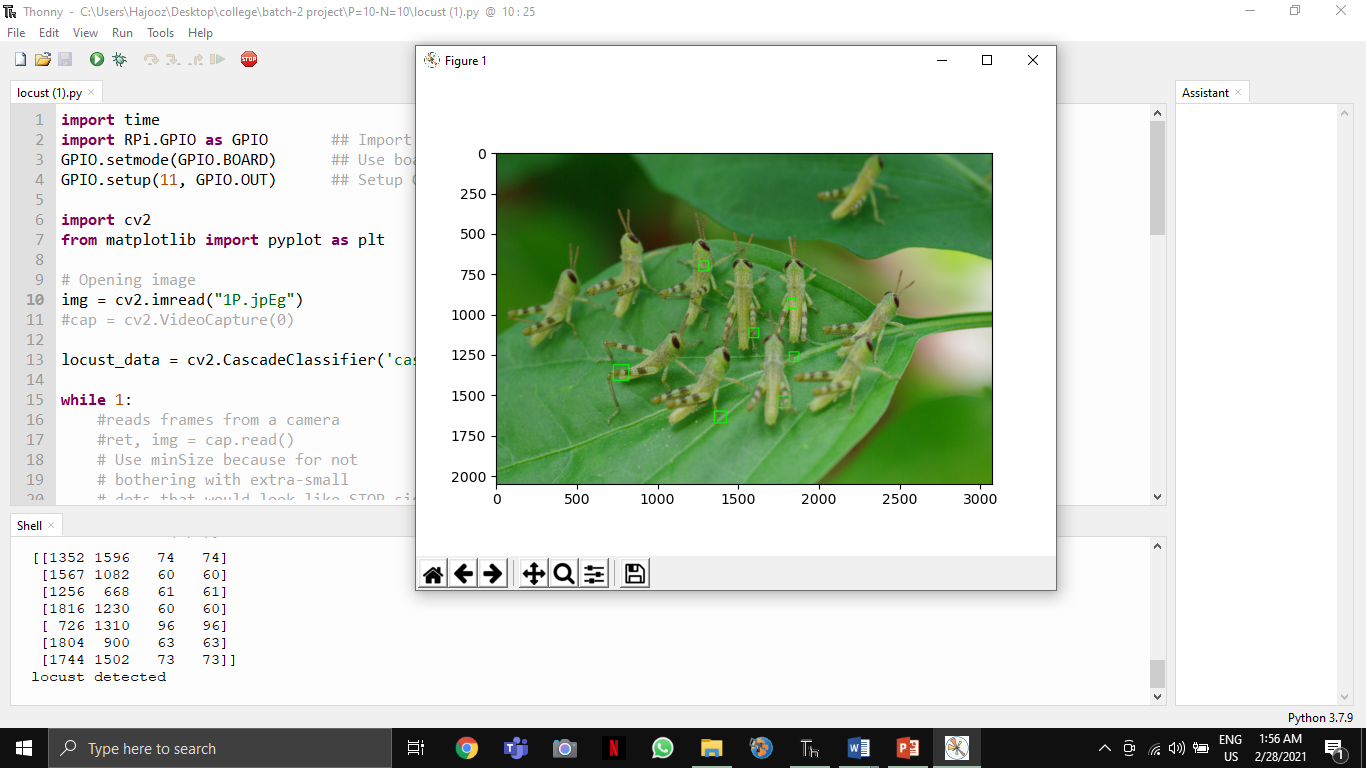
Task: Open the Tools menu
Action: [x=160, y=32]
